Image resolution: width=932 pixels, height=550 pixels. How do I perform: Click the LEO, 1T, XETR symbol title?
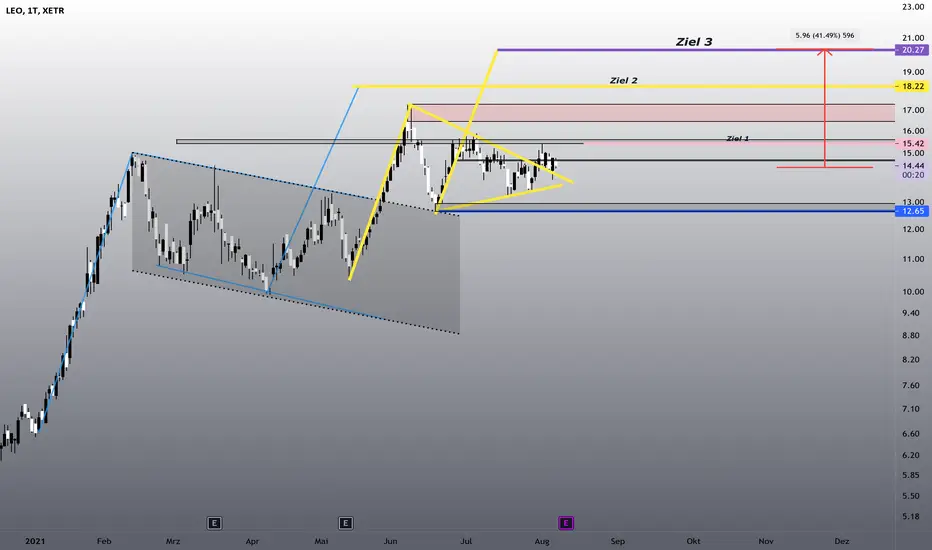tap(35, 11)
